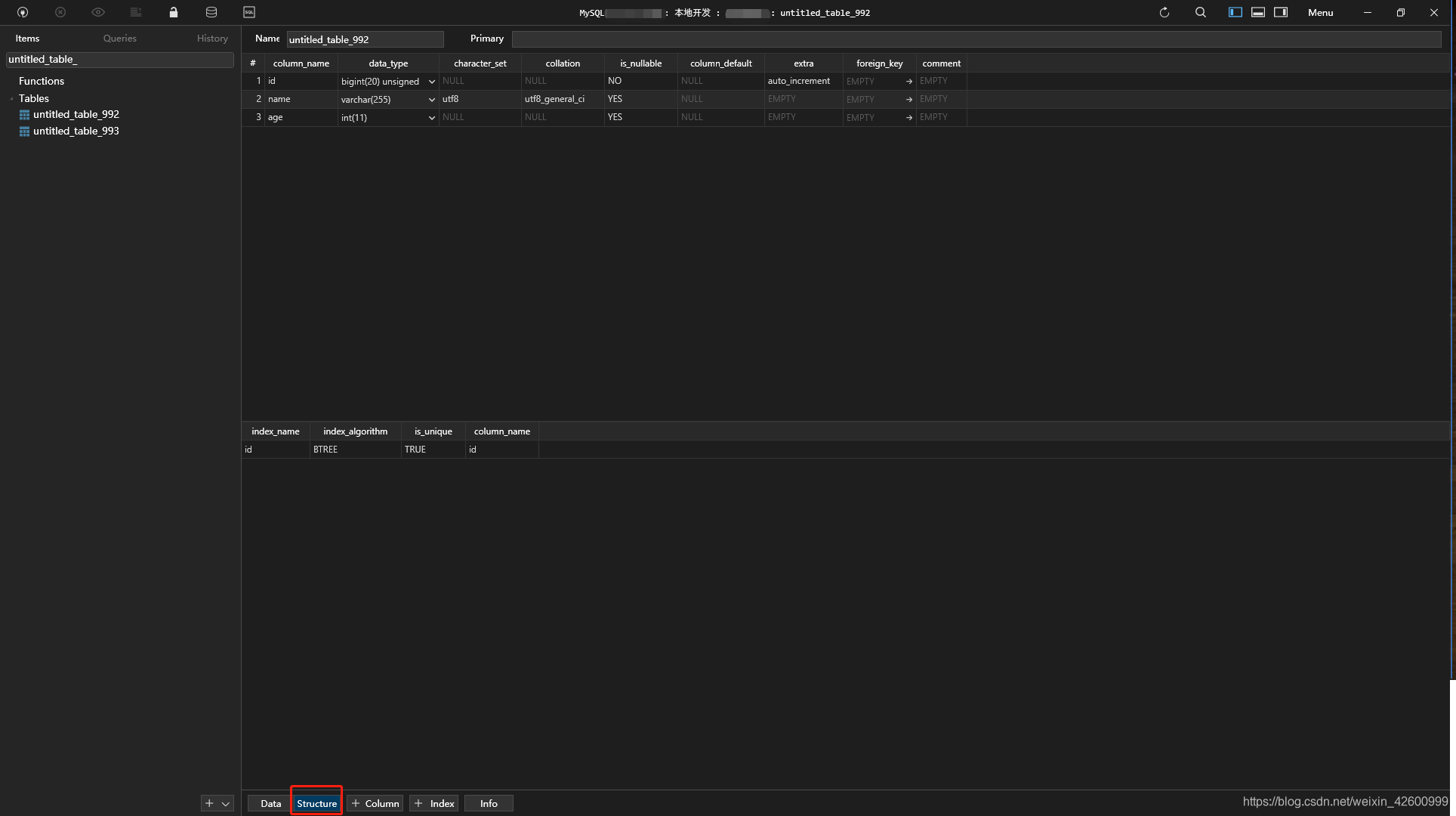Open data_type dropdown for name column
This screenshot has width=1456, height=816.
pos(432,100)
